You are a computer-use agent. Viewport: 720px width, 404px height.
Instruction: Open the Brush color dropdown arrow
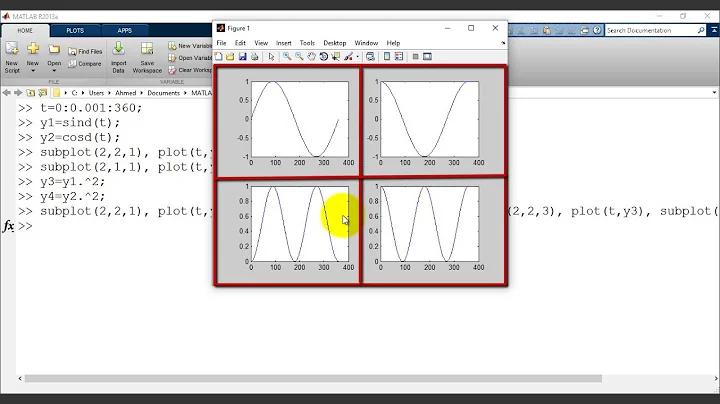point(357,57)
